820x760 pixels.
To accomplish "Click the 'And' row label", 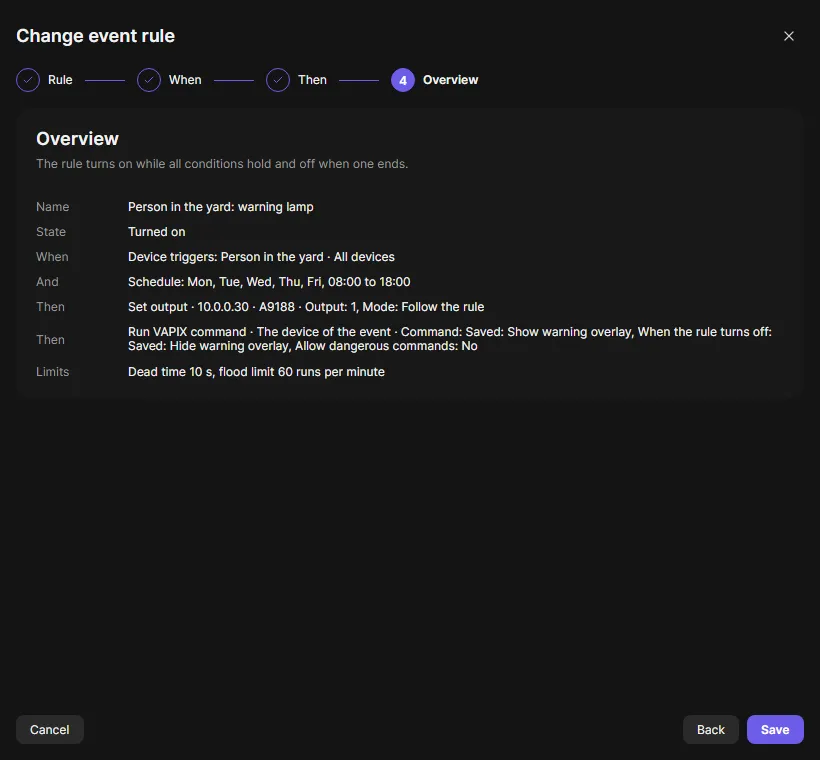I will tap(47, 282).
